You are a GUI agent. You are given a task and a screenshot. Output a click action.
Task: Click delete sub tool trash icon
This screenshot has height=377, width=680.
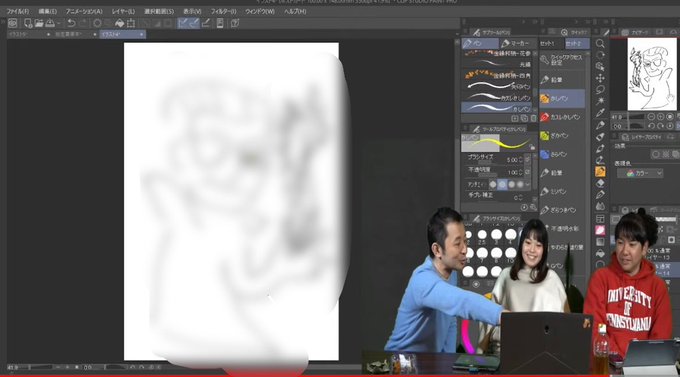point(533,118)
